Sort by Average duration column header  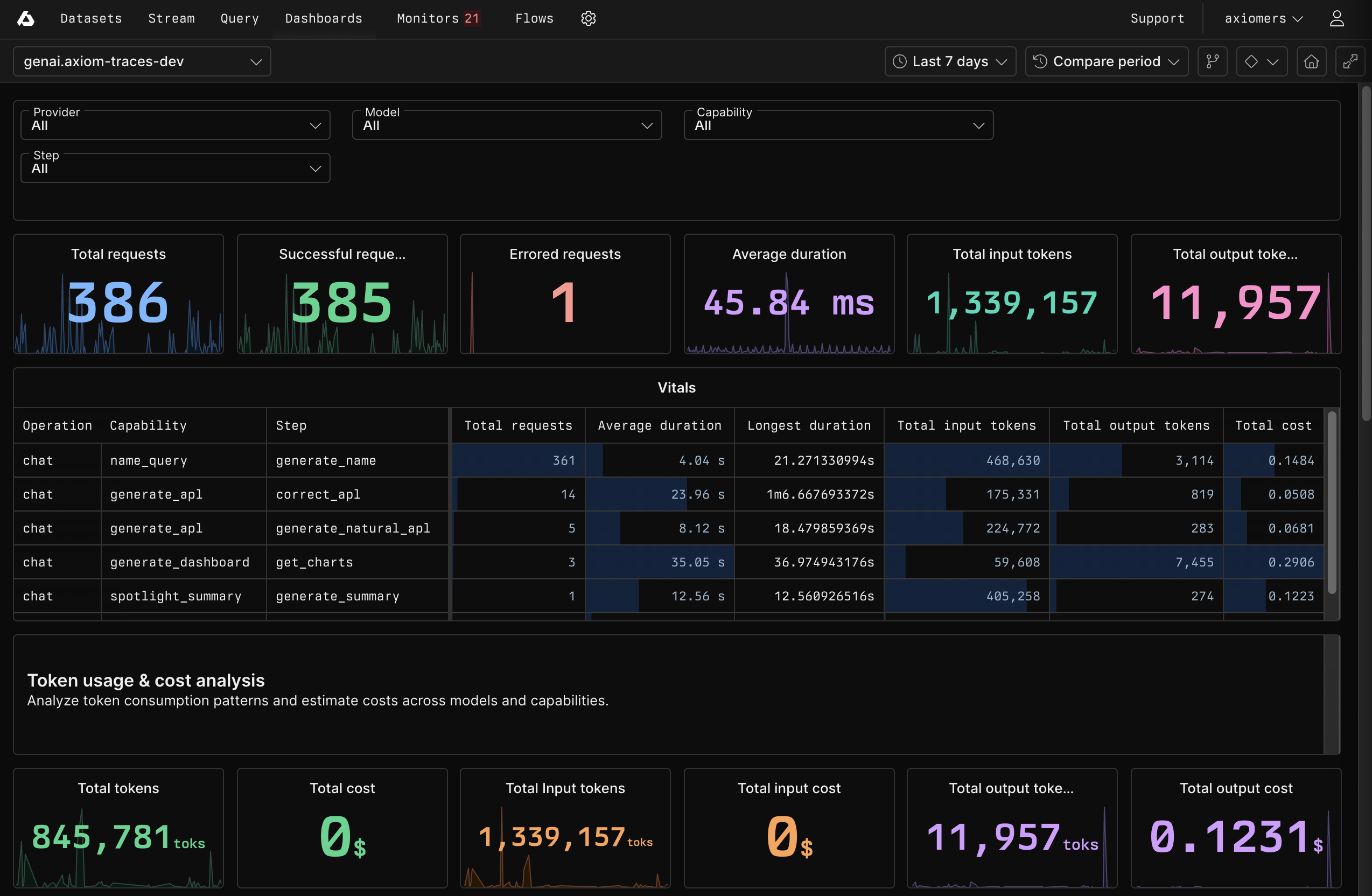[660, 425]
